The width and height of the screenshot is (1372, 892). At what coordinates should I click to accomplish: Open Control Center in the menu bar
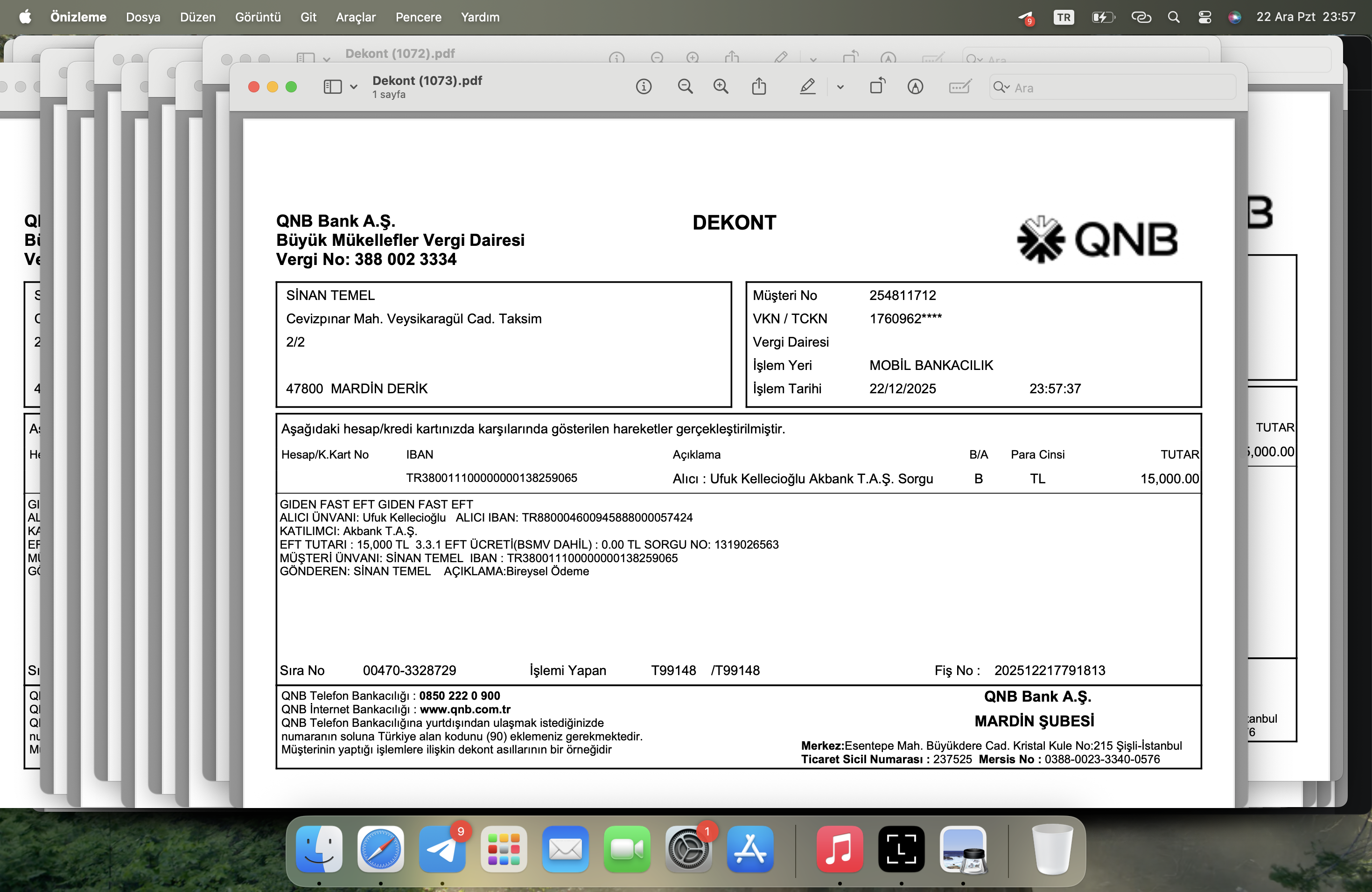[x=1204, y=17]
